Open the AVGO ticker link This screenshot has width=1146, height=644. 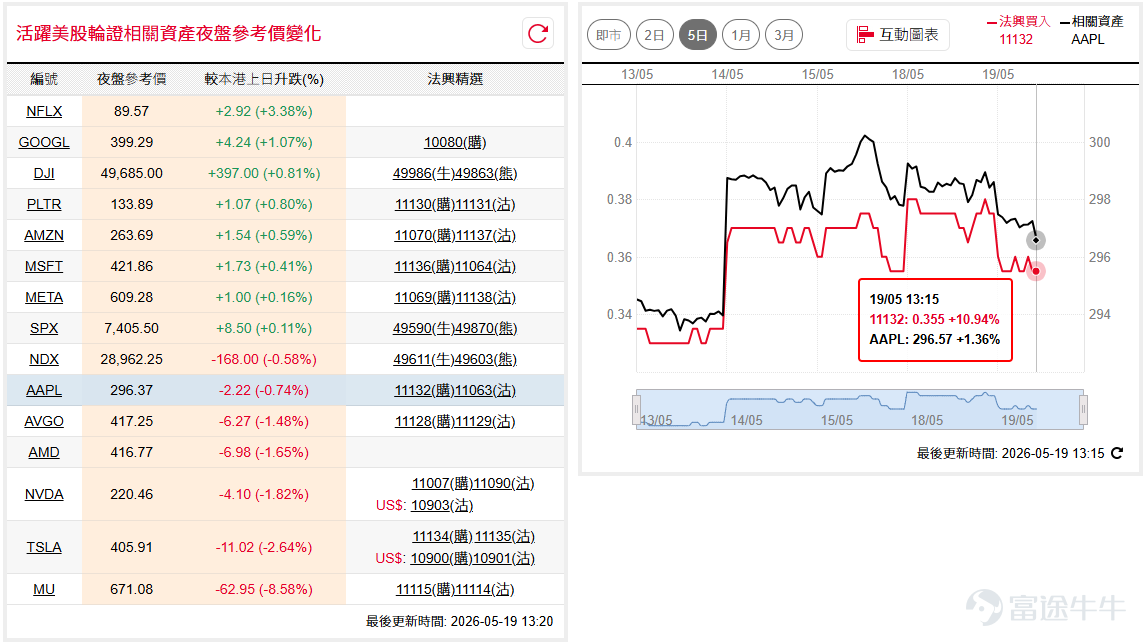coord(44,421)
